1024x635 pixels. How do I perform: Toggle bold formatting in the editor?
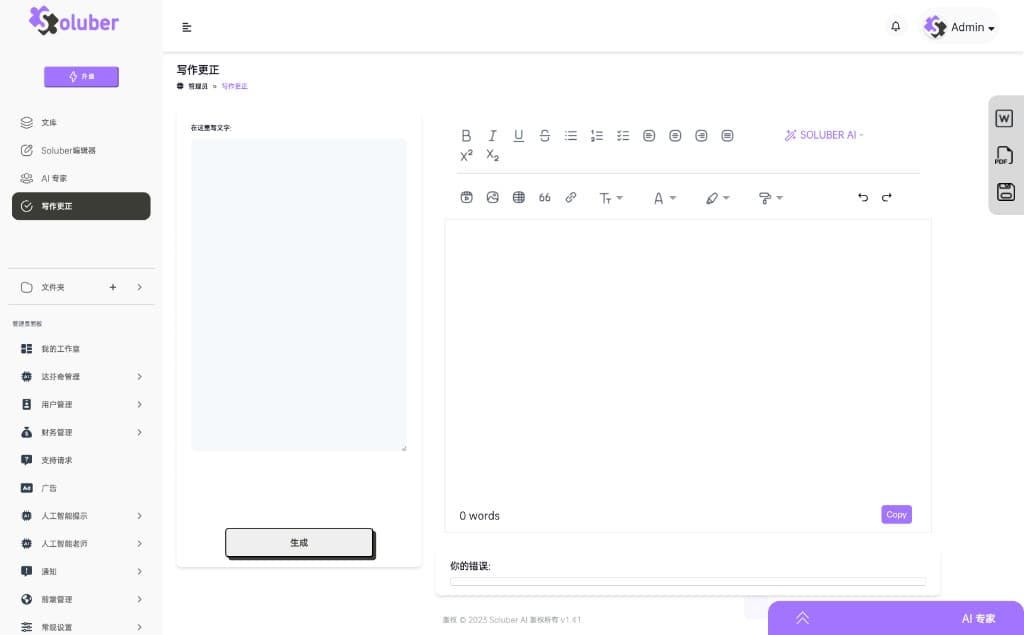click(x=466, y=135)
